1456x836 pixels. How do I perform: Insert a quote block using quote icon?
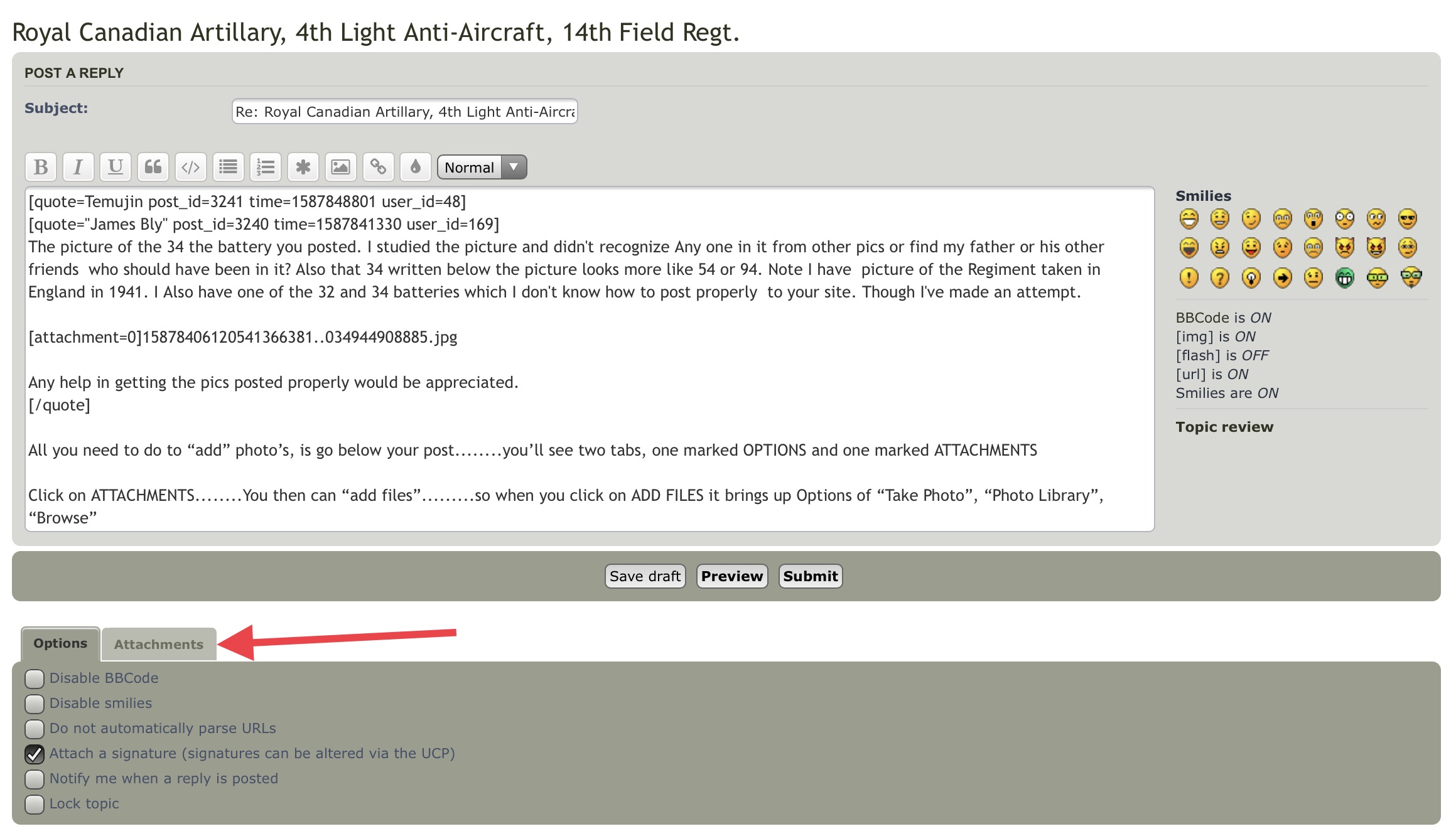(x=153, y=167)
